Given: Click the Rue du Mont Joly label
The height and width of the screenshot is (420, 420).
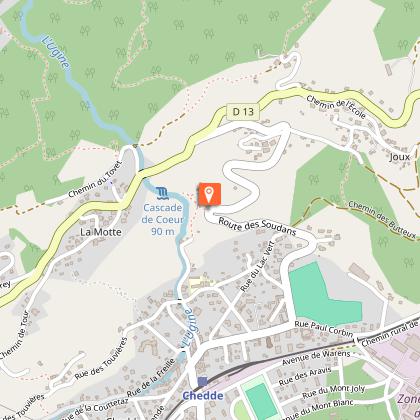Looking at the screenshot, I should click(x=333, y=391).
